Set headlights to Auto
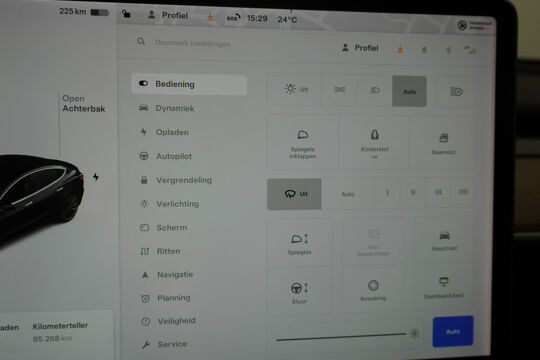Screen dimensions: 540x360 point(409,91)
